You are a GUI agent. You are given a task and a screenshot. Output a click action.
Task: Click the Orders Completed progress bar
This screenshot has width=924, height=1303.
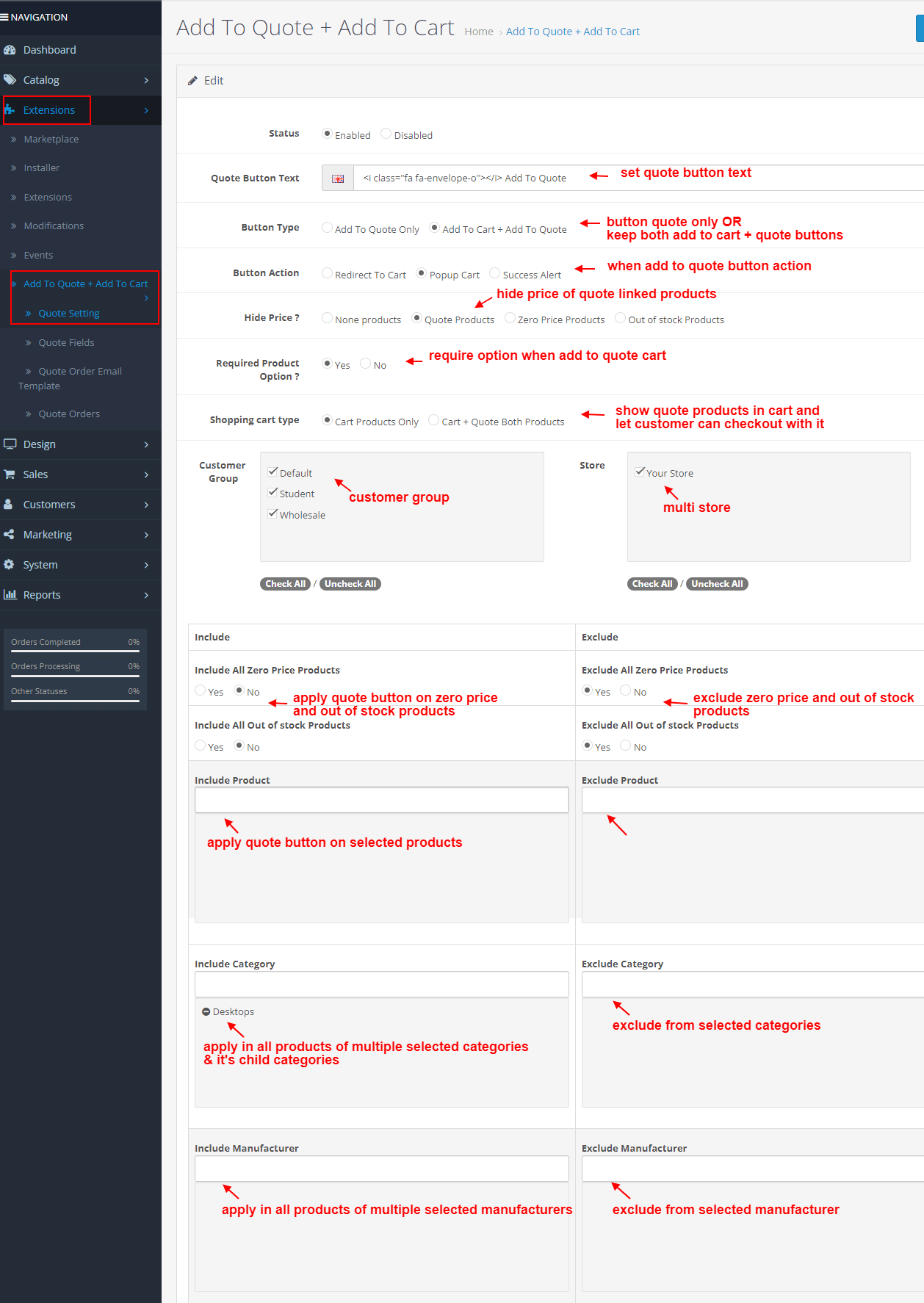coord(75,651)
